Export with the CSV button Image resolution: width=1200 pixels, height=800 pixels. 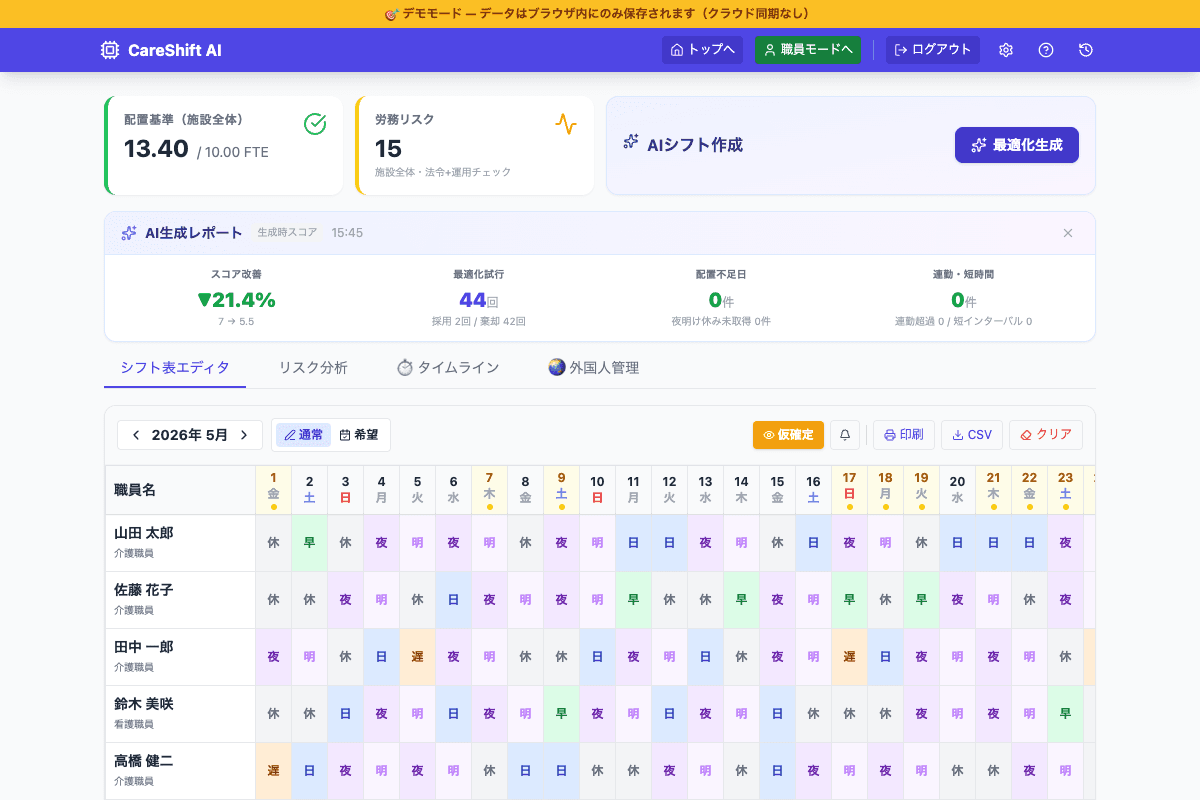(972, 435)
